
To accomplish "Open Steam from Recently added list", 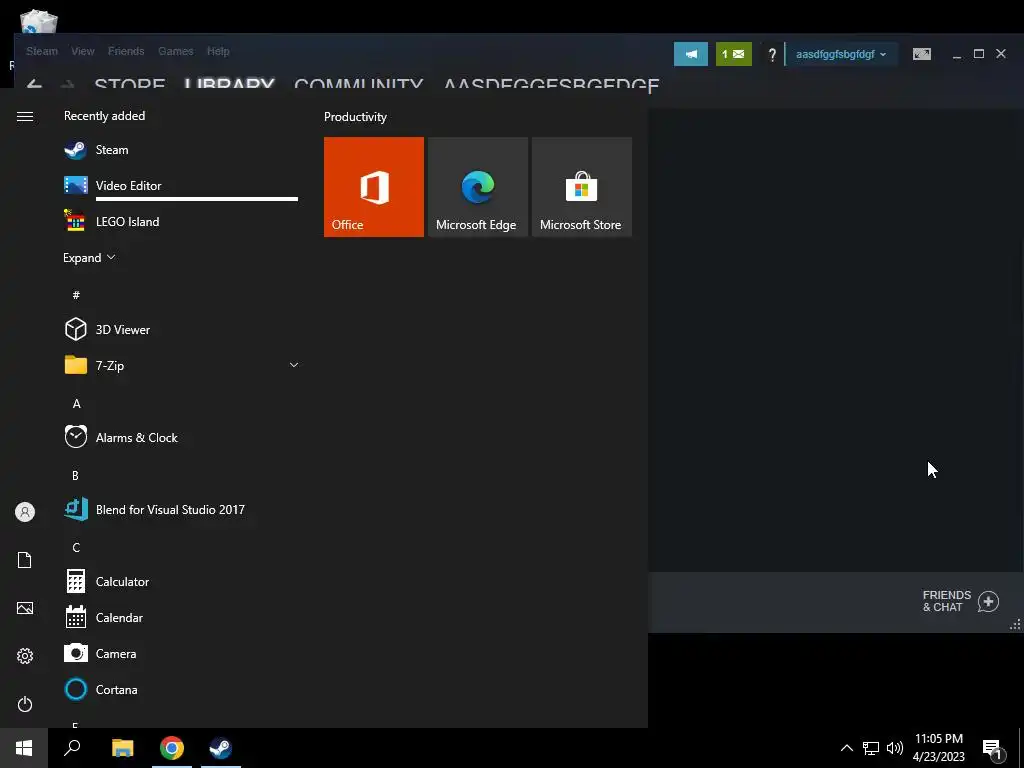I will tap(180, 150).
